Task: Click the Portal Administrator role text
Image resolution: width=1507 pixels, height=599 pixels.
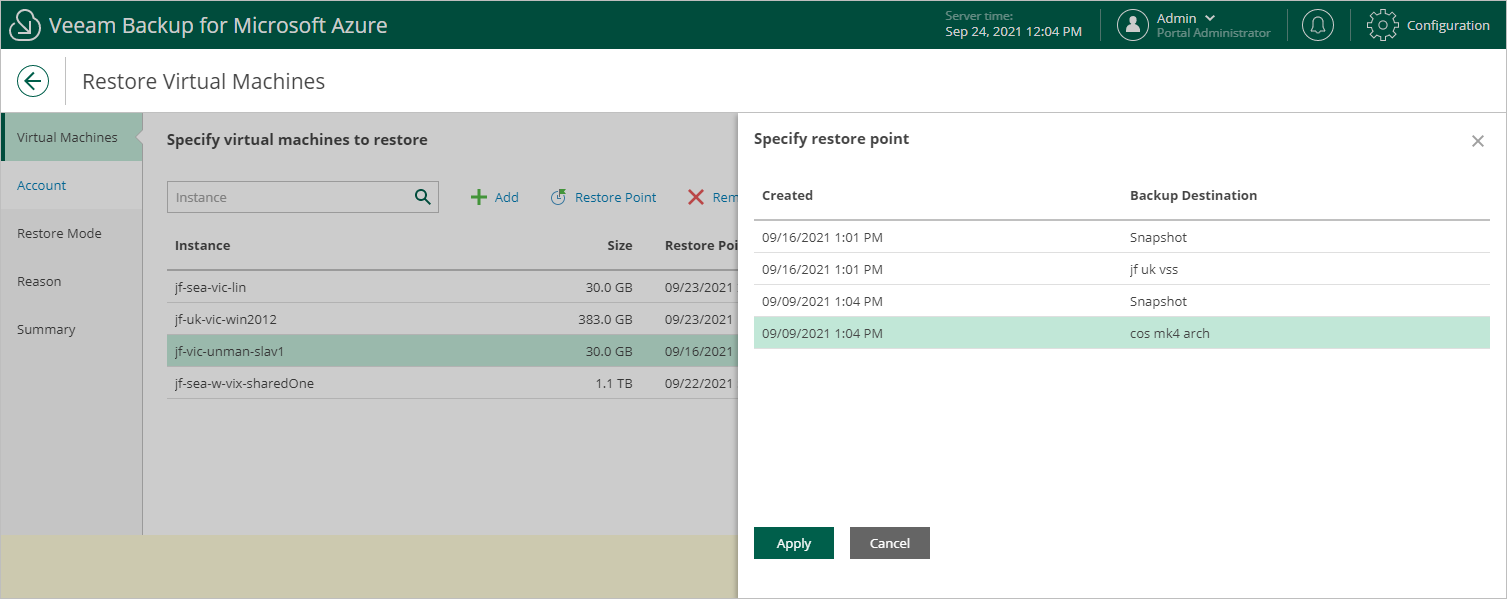Action: (x=1213, y=33)
